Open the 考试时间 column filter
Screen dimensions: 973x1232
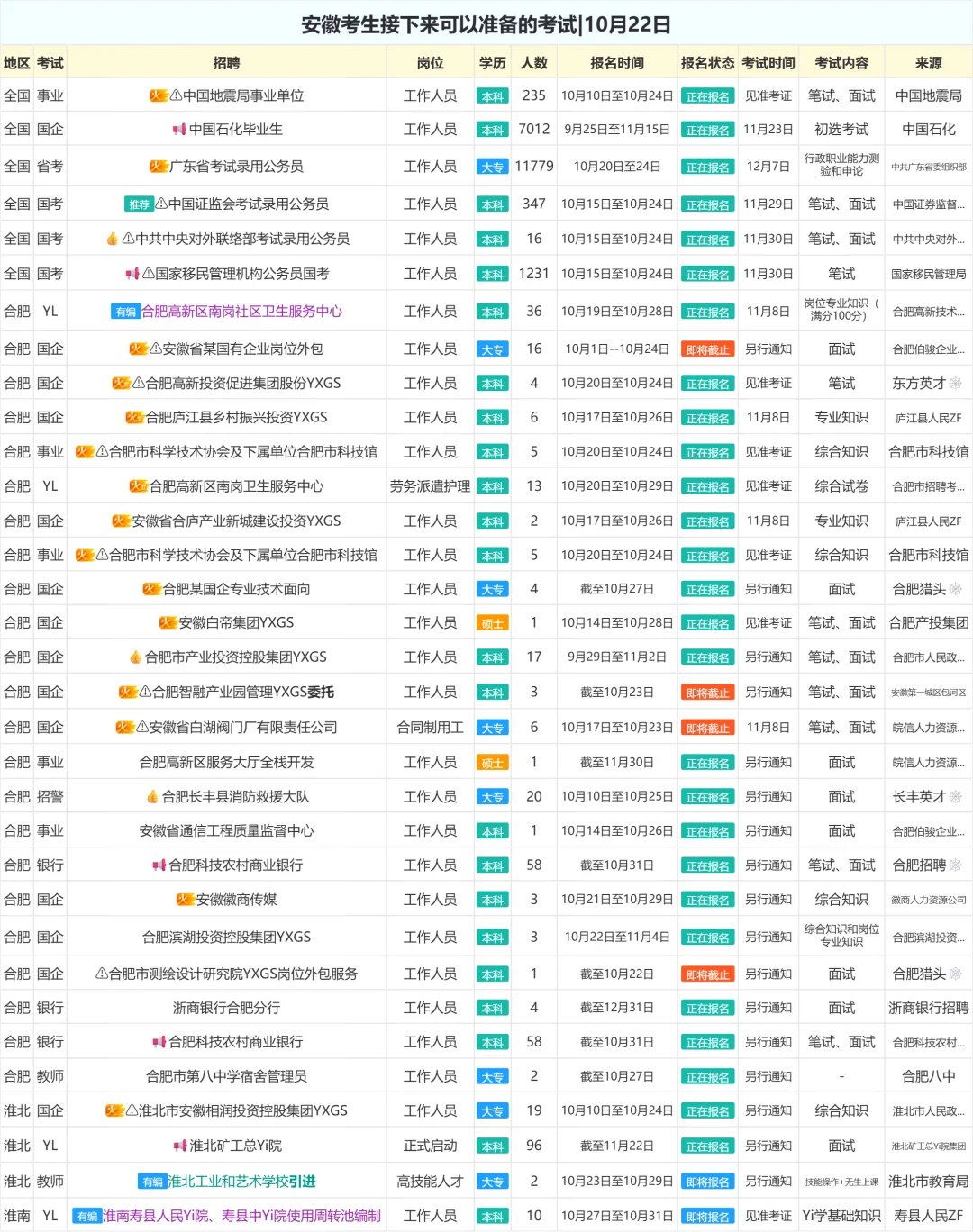tap(768, 62)
